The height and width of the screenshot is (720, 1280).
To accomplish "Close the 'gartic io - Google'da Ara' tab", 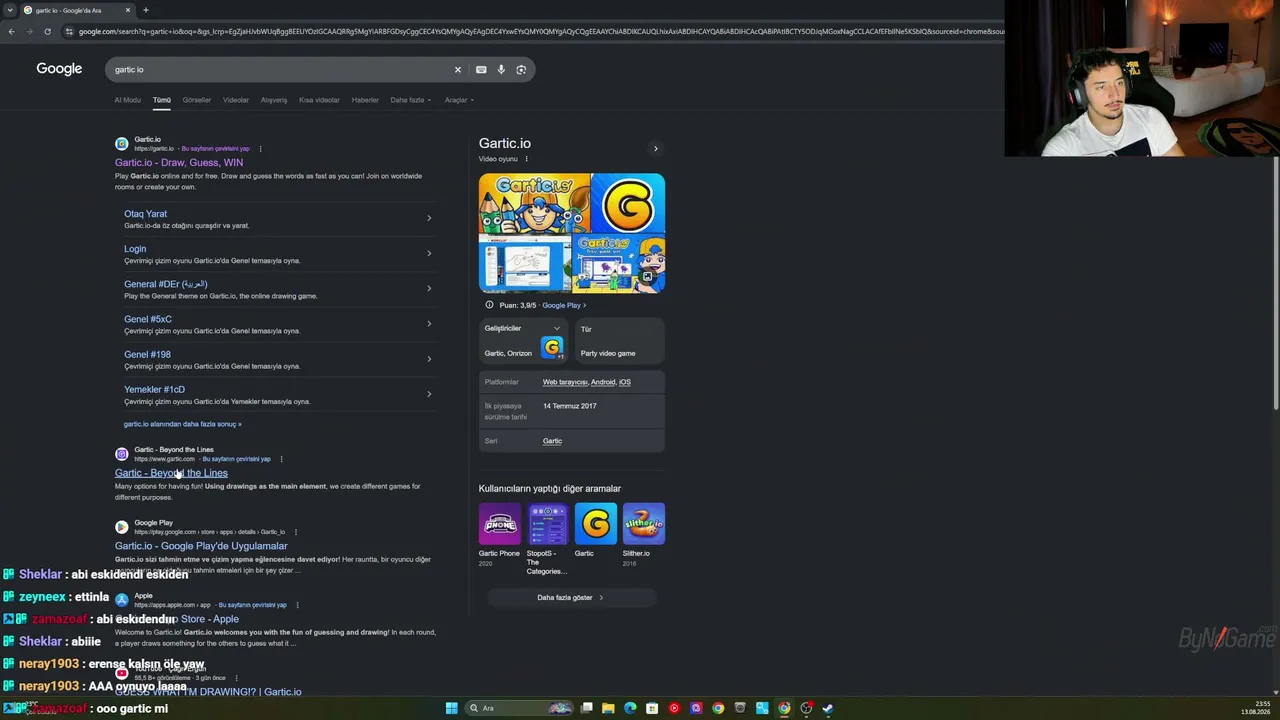I will point(128,10).
